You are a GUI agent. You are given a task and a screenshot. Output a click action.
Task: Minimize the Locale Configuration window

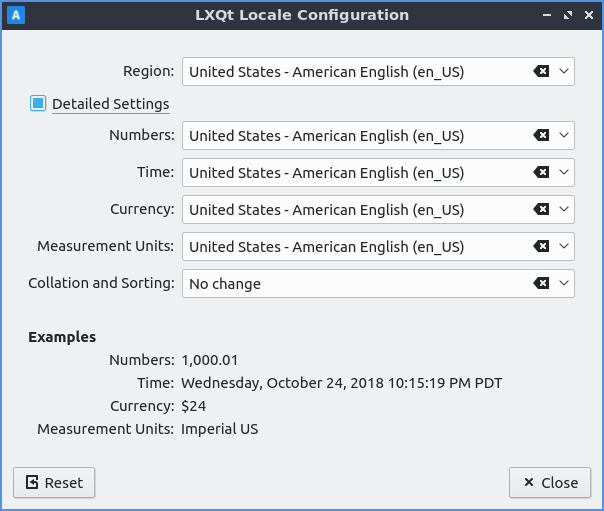547,16
